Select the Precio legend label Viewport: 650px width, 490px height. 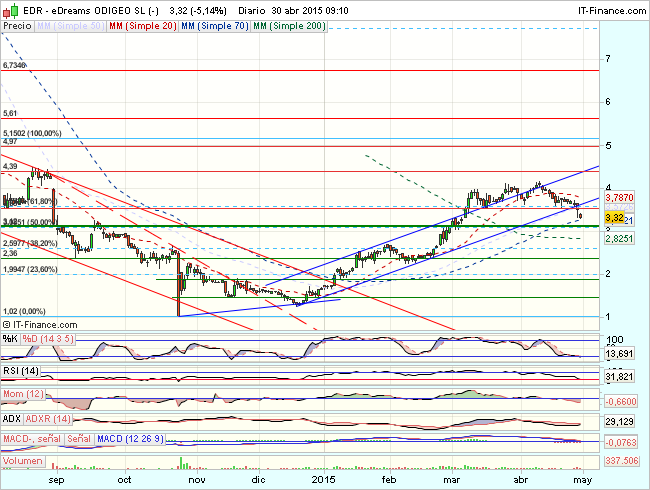pyautogui.click(x=17, y=26)
